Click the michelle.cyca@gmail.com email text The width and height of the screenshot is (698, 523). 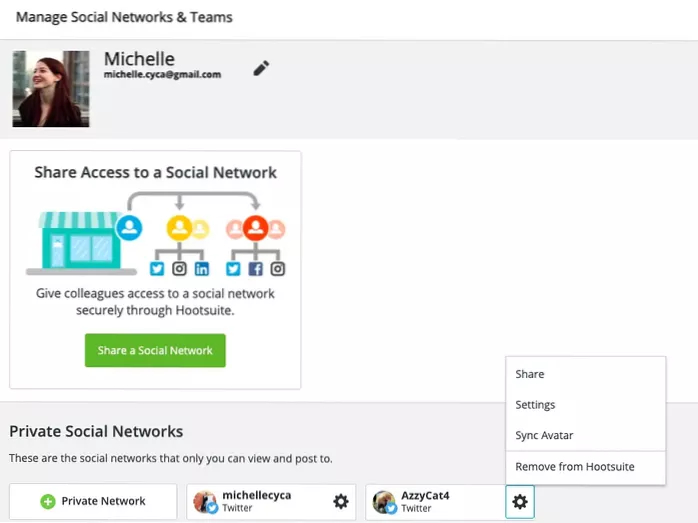(162, 75)
